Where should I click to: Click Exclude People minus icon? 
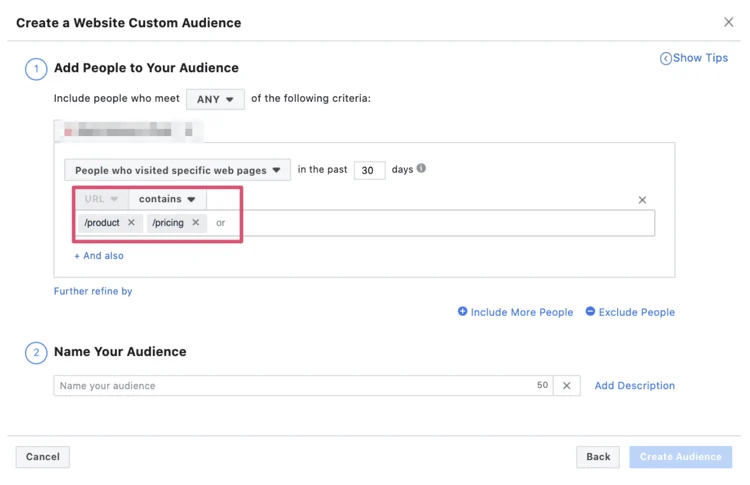click(590, 312)
